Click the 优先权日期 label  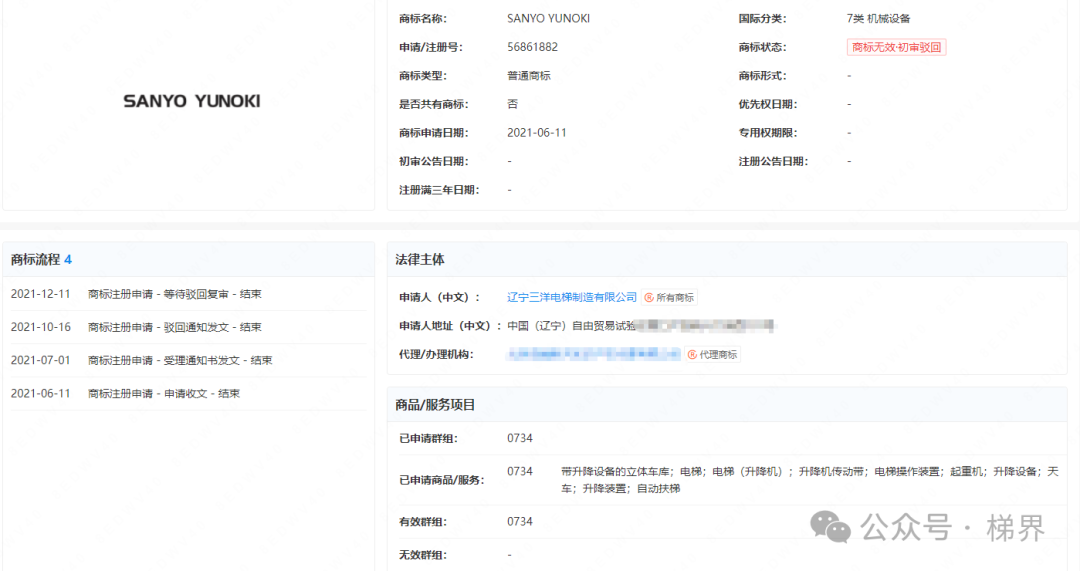point(768,104)
